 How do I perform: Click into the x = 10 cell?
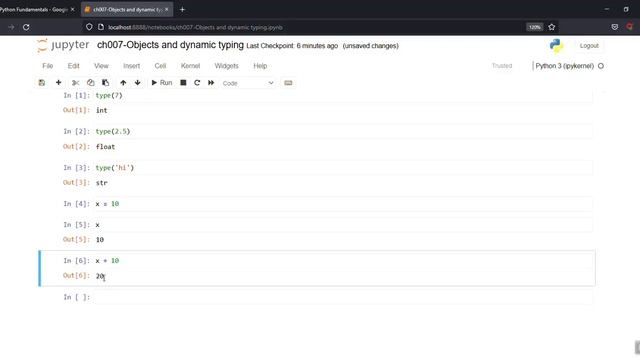coord(343,204)
